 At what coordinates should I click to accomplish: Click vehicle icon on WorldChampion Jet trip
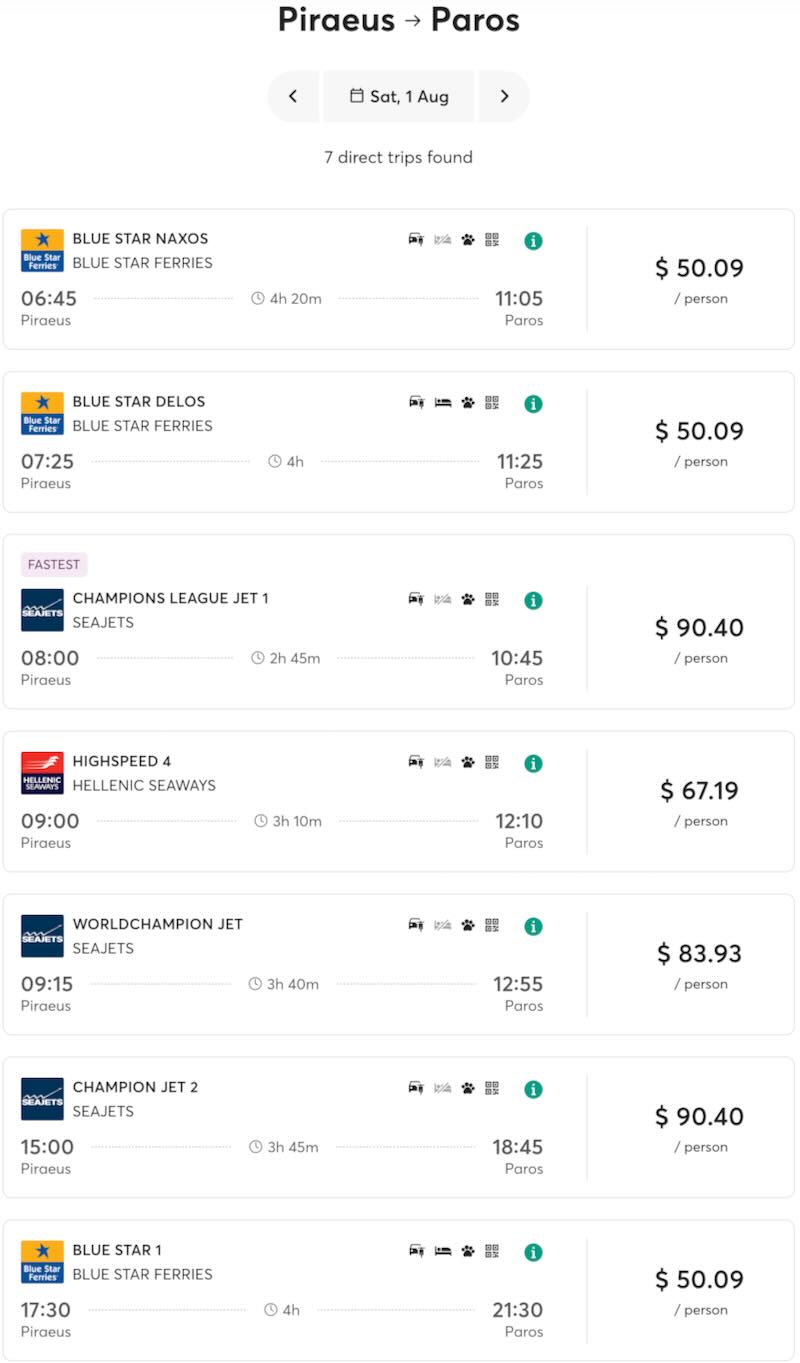pyautogui.click(x=416, y=925)
